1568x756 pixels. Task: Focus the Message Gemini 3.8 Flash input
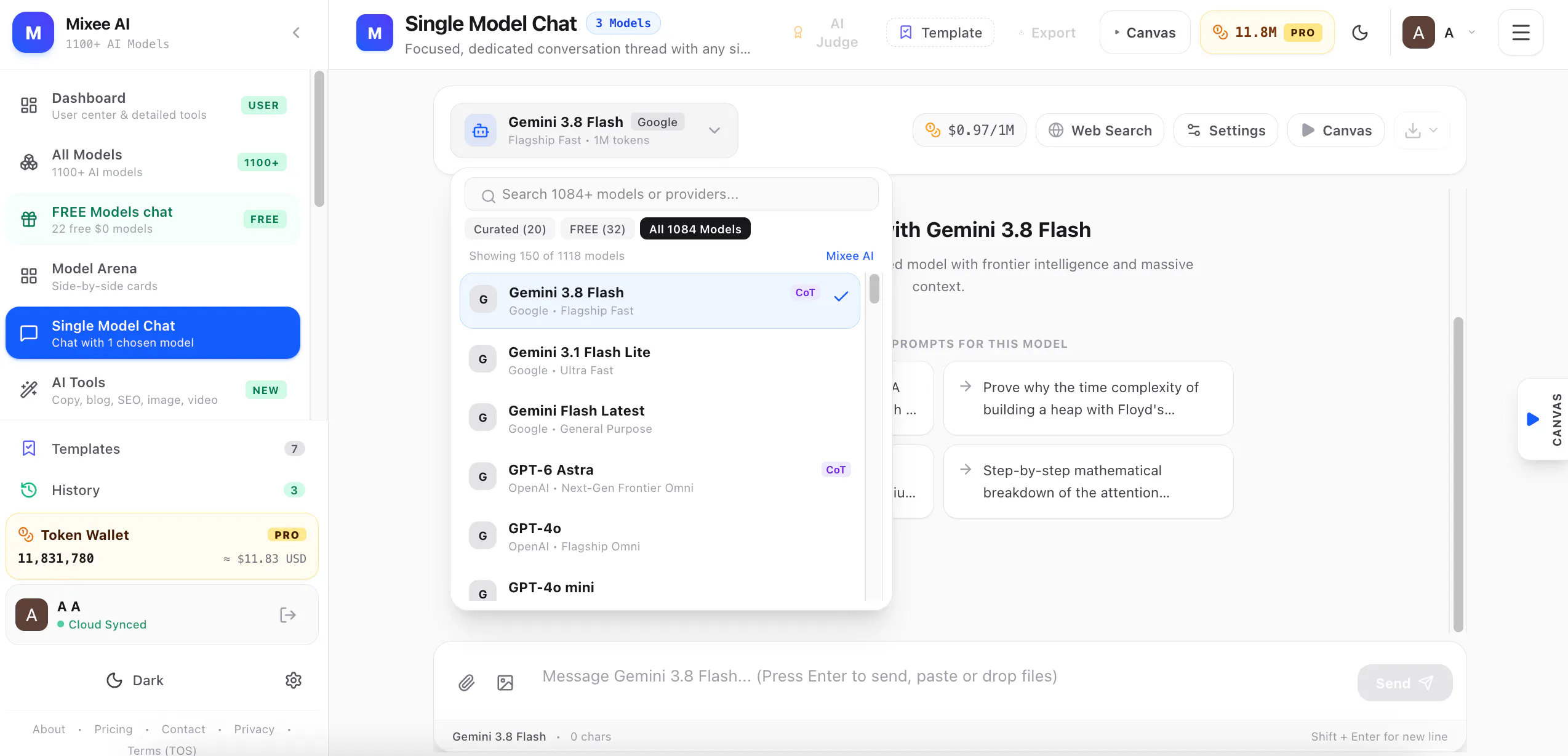click(942, 677)
